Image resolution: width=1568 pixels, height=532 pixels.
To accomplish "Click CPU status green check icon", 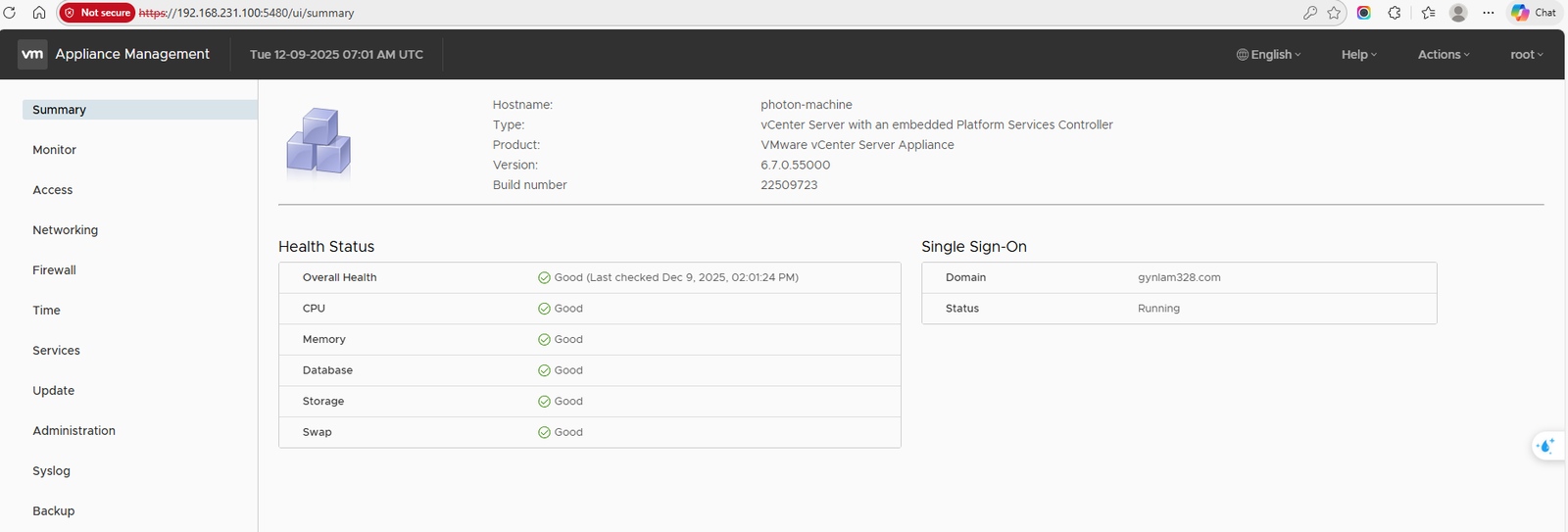I will 544,309.
